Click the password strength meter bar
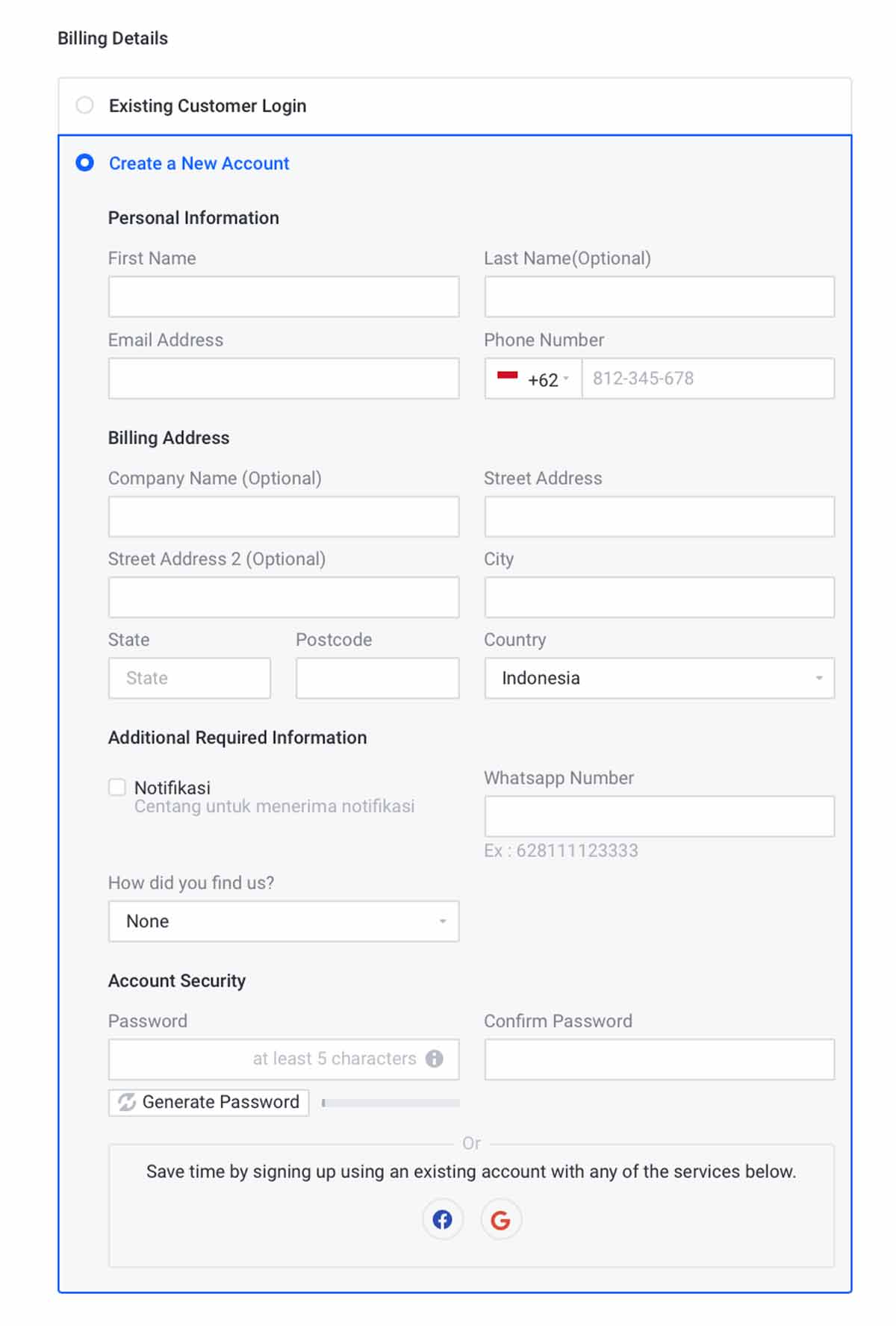896x1326 pixels. pyautogui.click(x=388, y=1101)
